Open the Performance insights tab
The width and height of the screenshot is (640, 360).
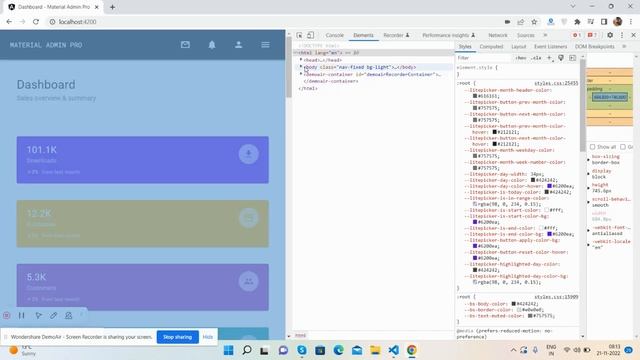(449, 35)
